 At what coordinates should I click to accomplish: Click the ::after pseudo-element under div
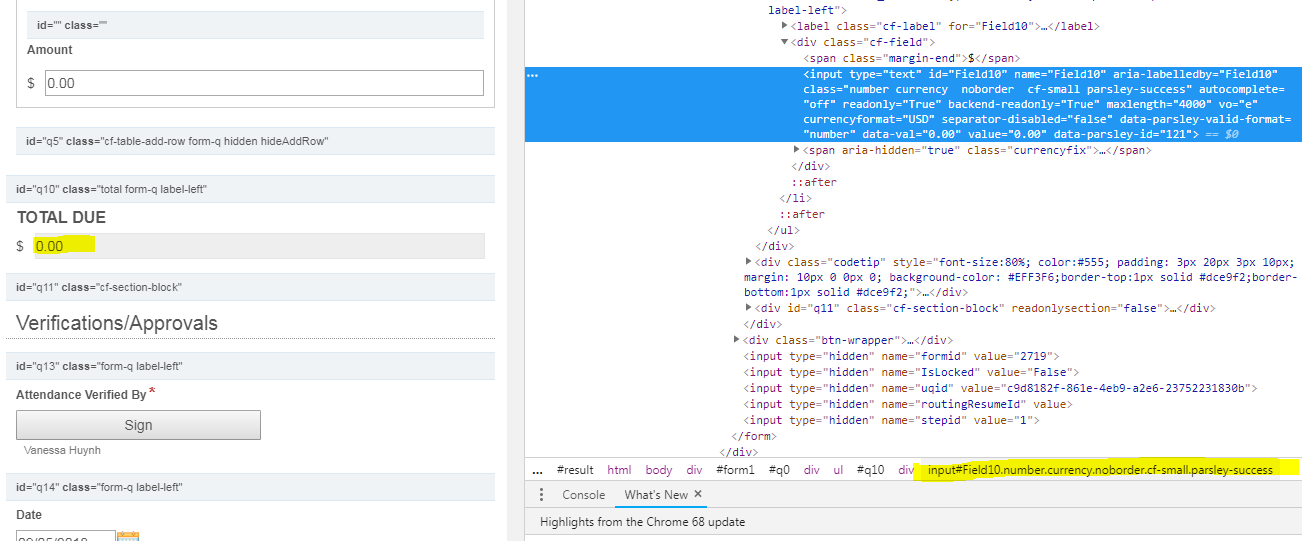click(x=814, y=182)
